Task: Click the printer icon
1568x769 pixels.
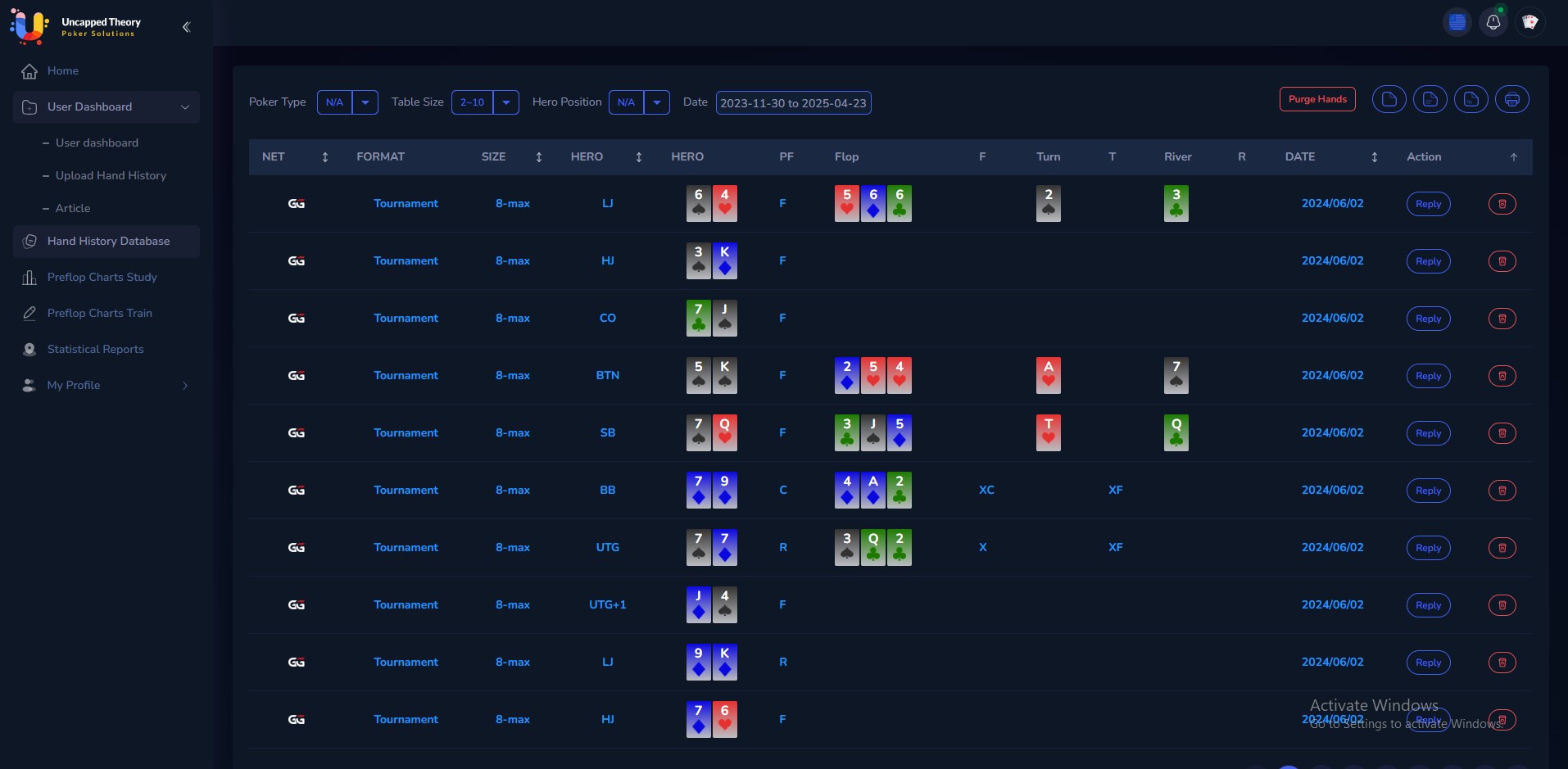Action: [1512, 100]
